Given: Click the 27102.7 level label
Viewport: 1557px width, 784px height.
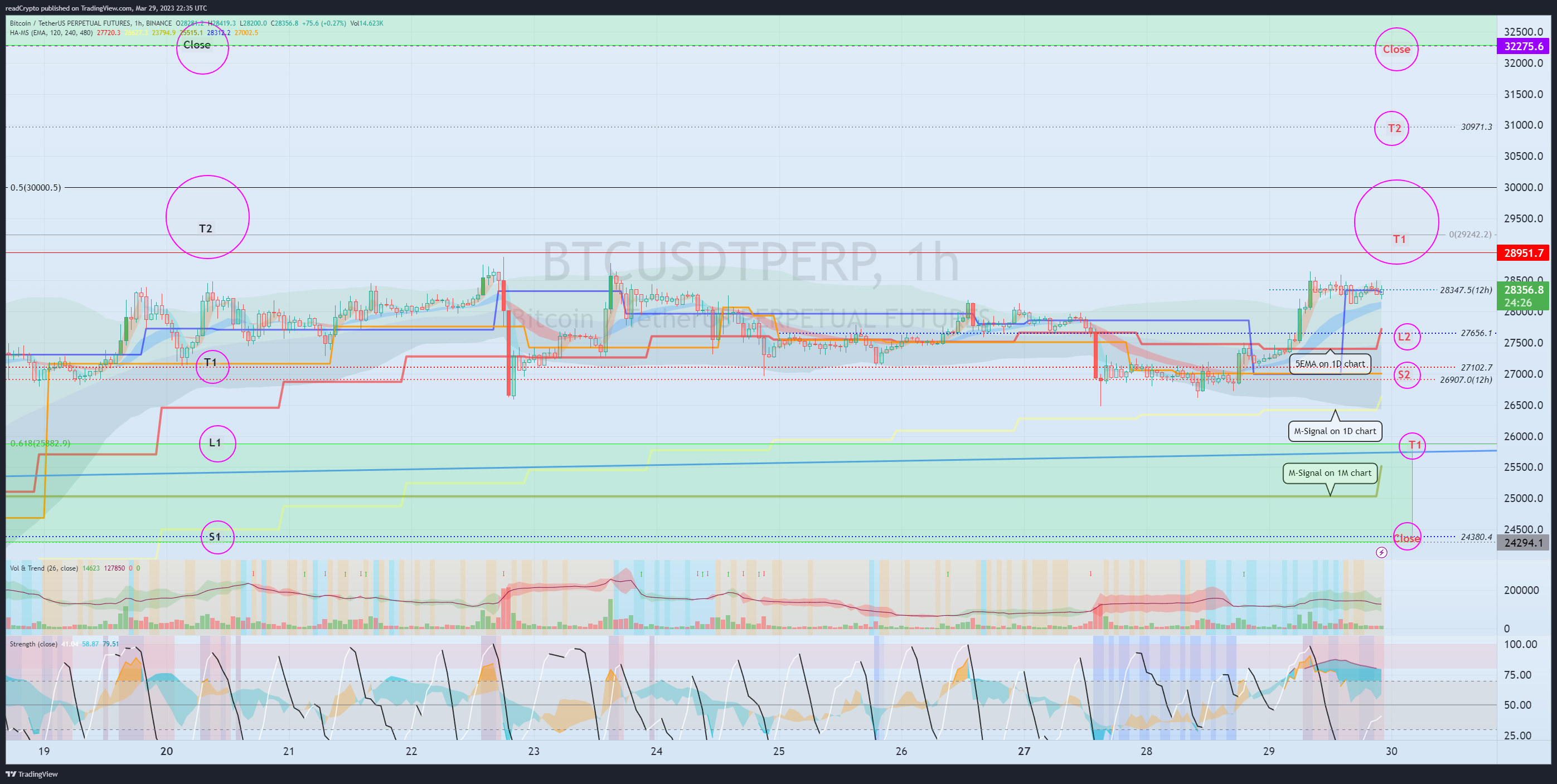Looking at the screenshot, I should point(1476,367).
